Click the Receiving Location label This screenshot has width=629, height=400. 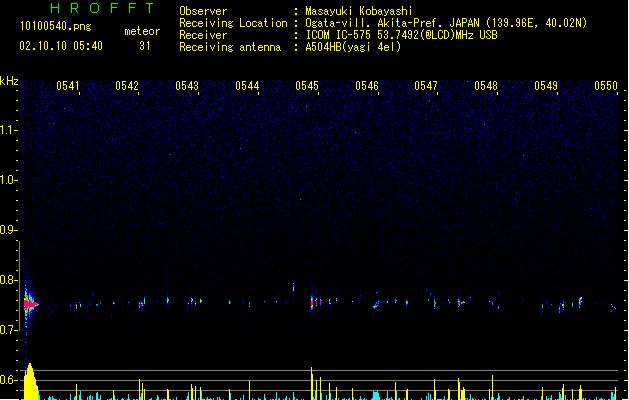(233, 23)
